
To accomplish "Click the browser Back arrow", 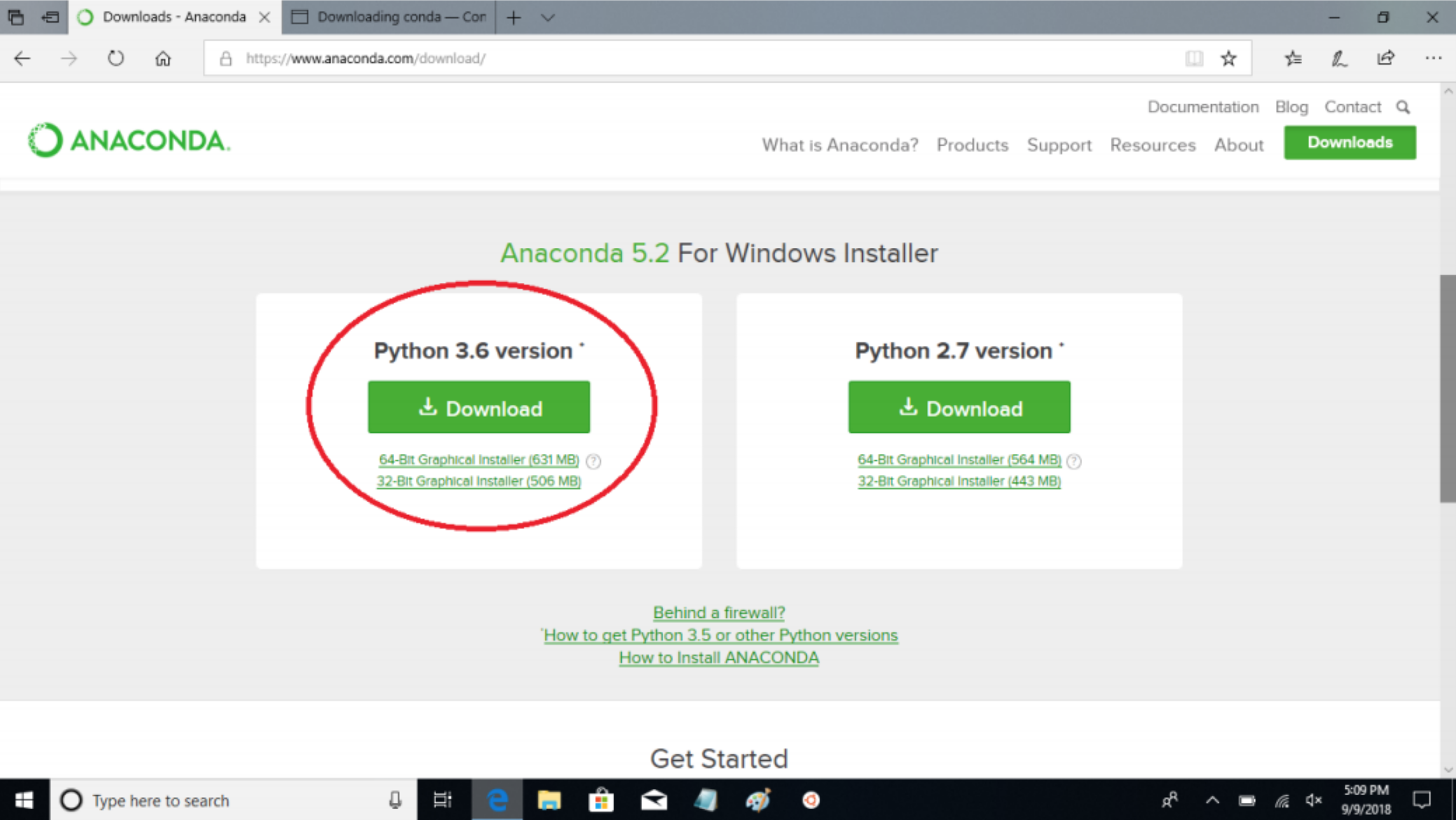I will (22, 58).
